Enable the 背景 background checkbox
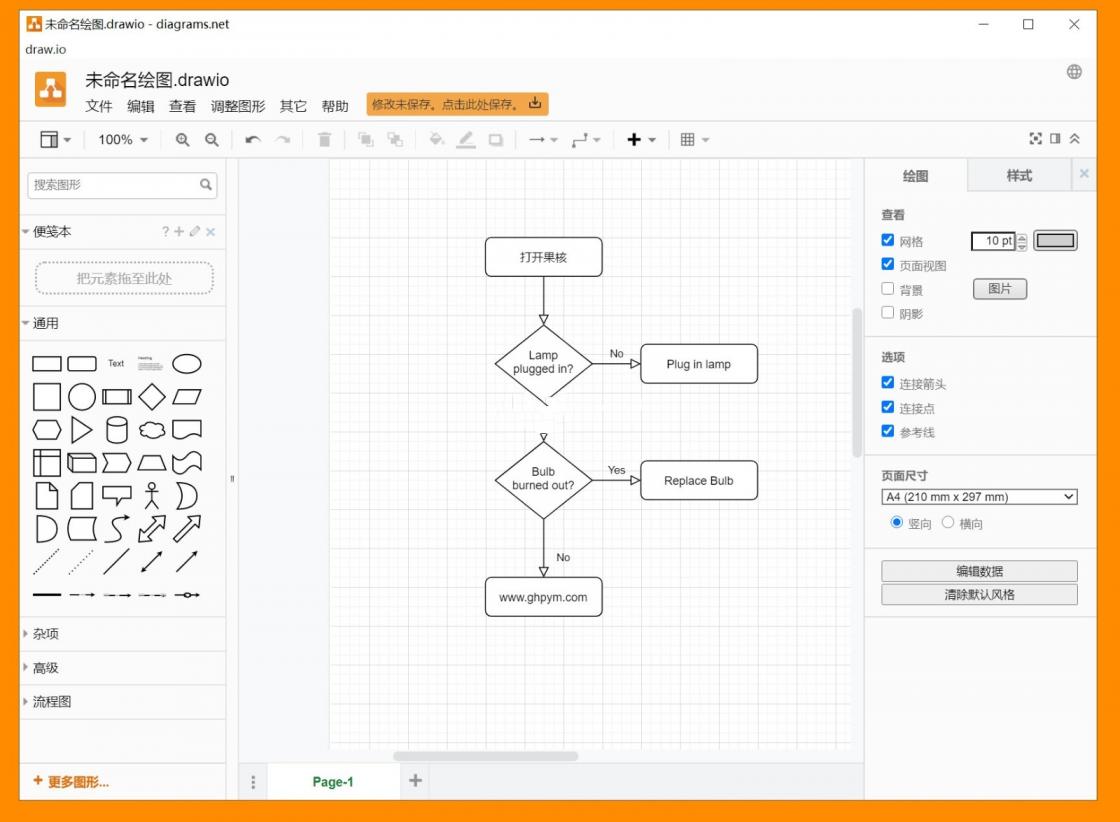The height and width of the screenshot is (822, 1120). click(x=887, y=289)
